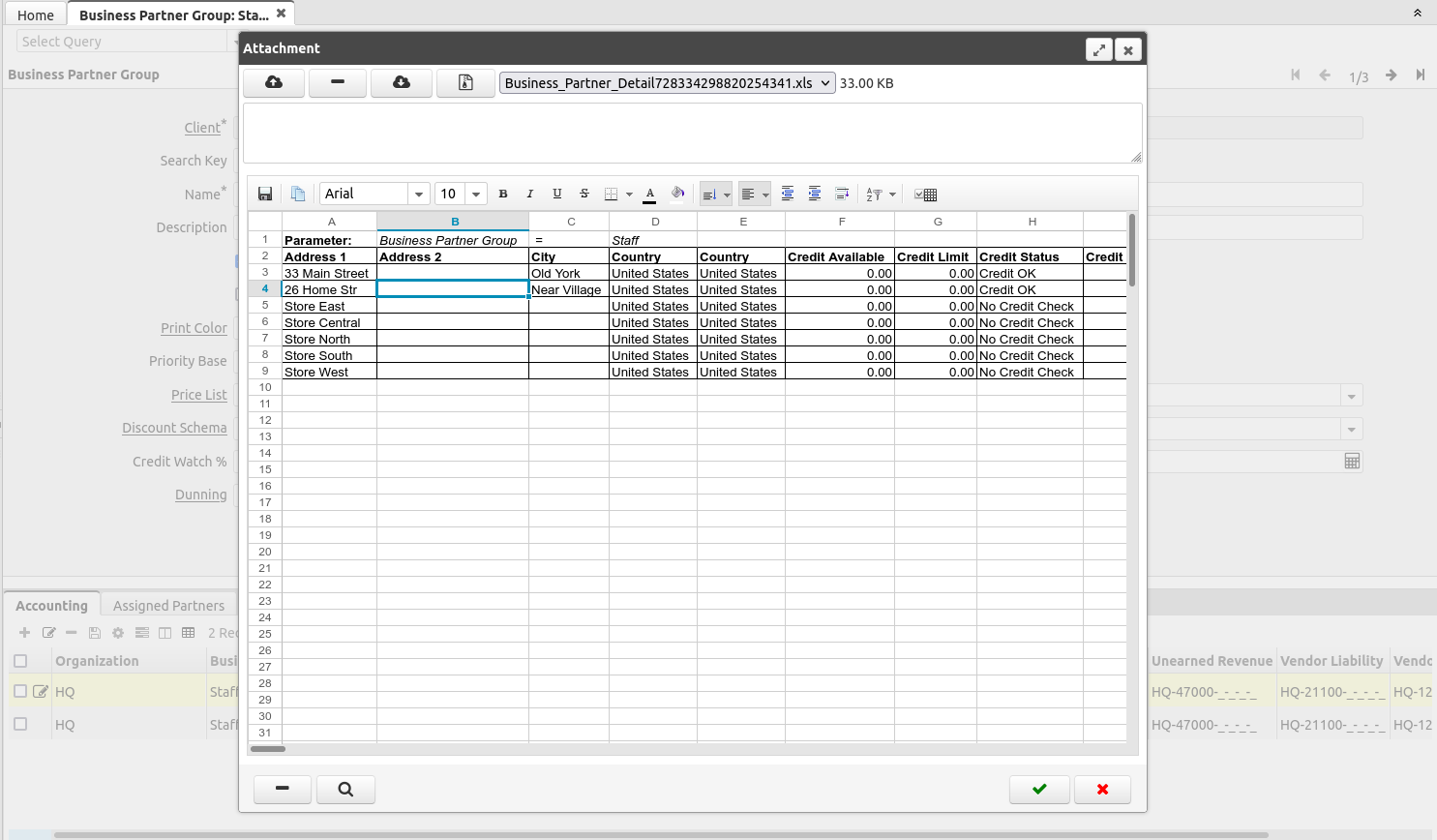Screen dimensions: 1437x840
Task: Click the upload attachment cloud icon
Action: coord(274,83)
